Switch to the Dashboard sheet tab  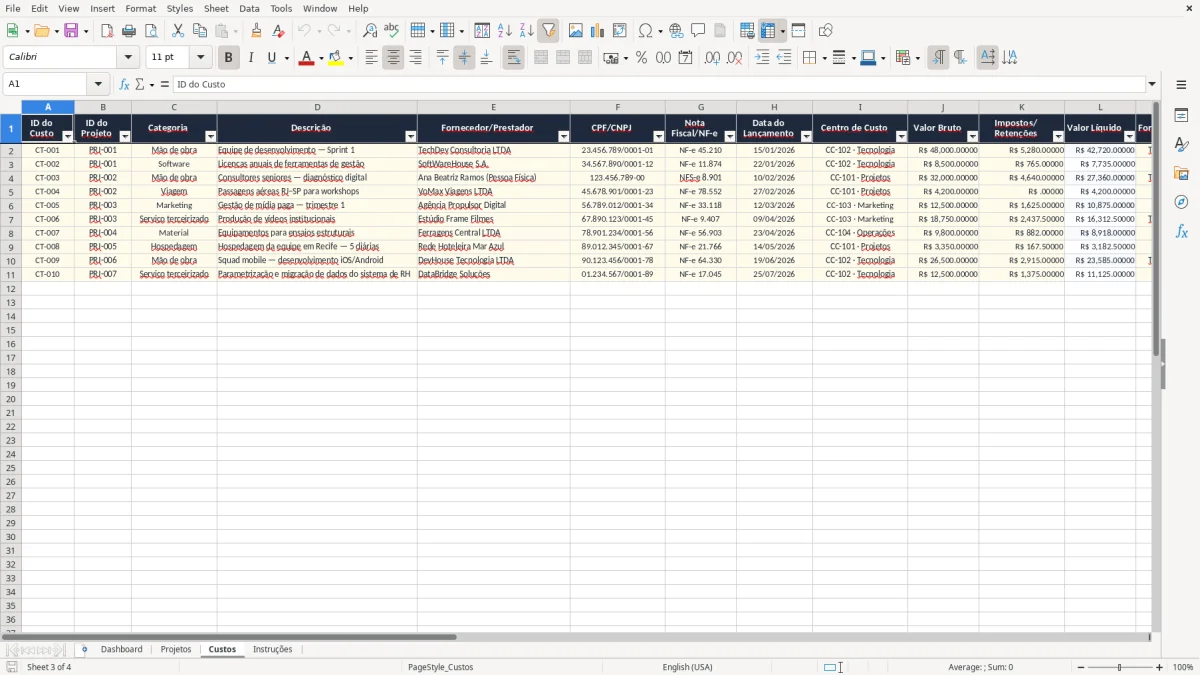click(121, 649)
